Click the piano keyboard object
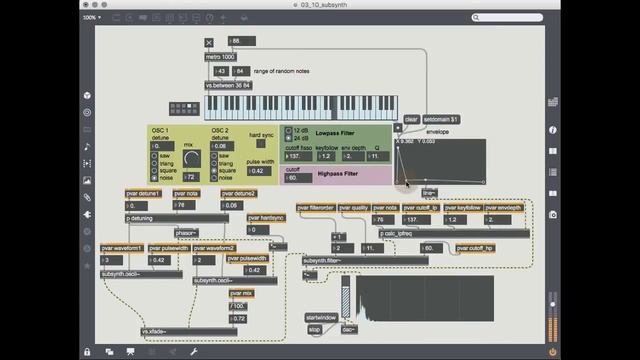 click(301, 108)
